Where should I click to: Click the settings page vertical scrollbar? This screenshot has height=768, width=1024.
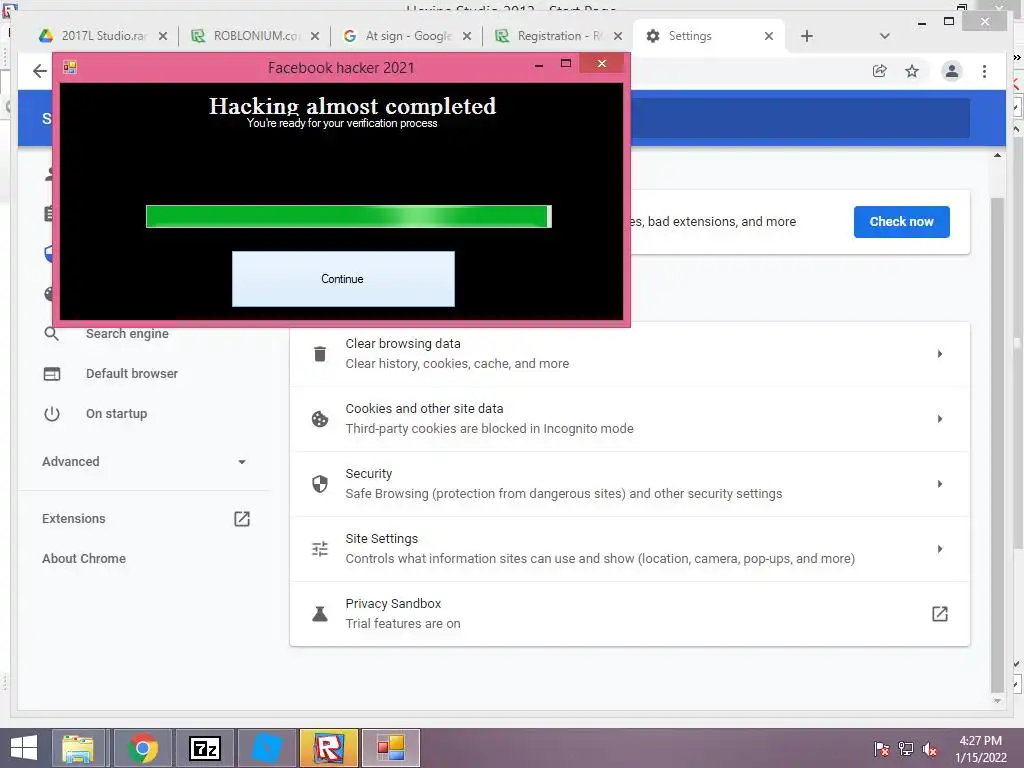click(997, 444)
